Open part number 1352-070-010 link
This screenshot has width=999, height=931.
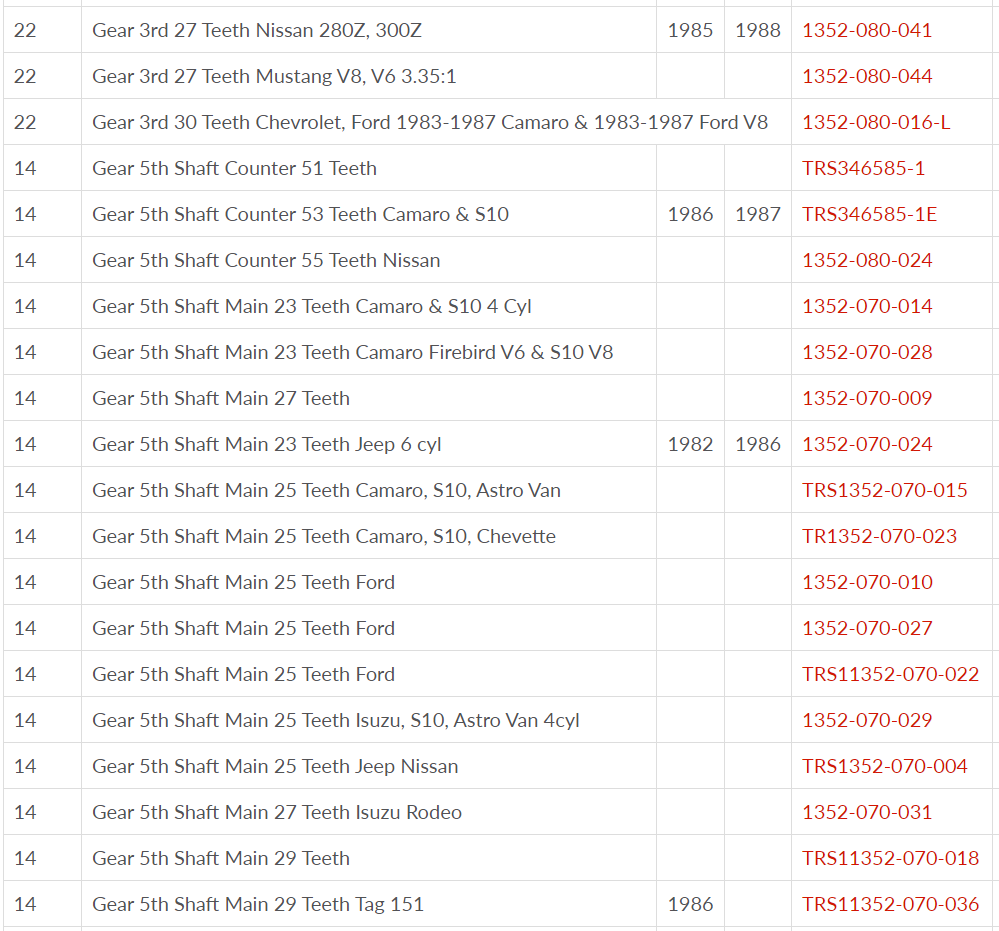click(x=866, y=582)
